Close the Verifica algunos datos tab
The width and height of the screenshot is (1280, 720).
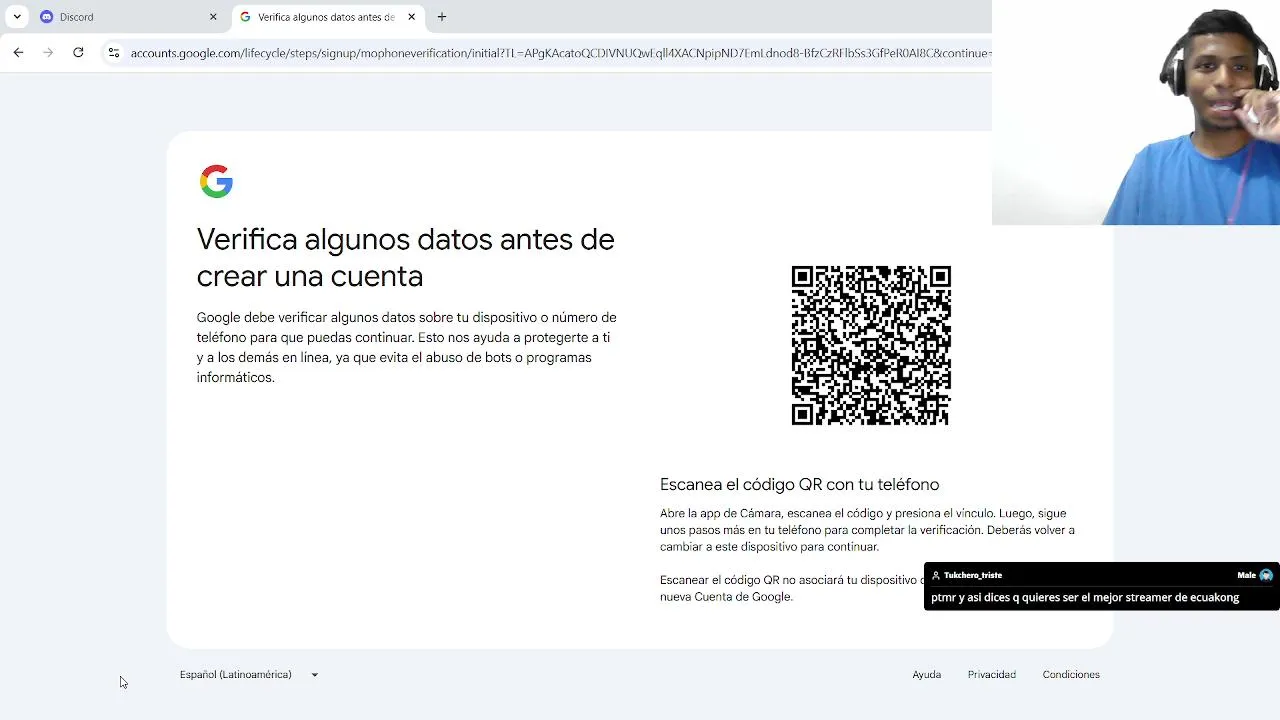click(x=411, y=17)
